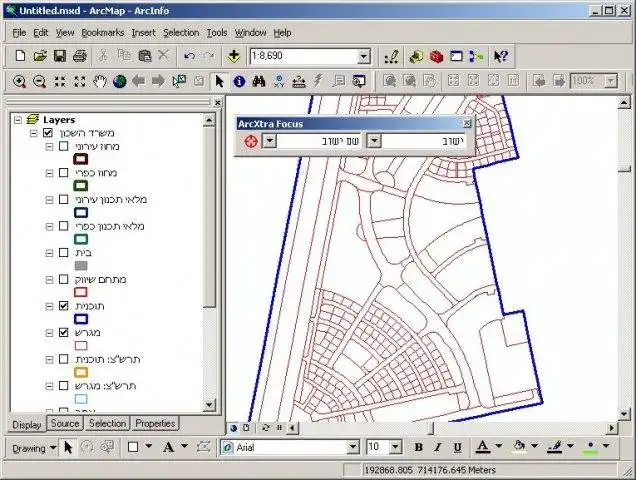Launch ArcCatalog from toolbar
The height and width of the screenshot is (480, 636).
click(x=416, y=57)
